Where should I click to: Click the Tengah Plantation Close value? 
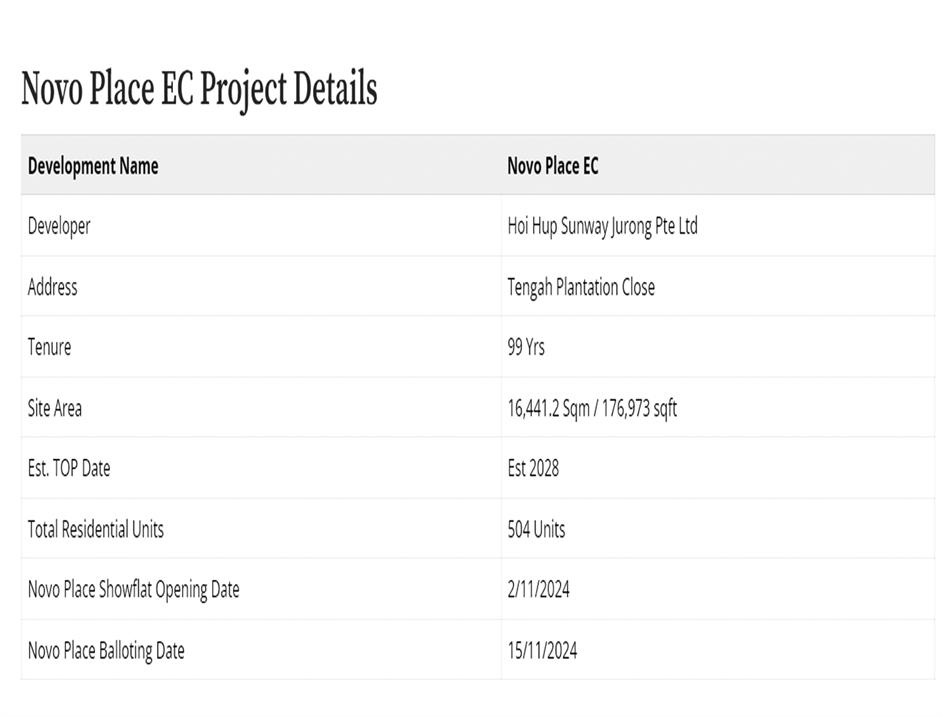(x=581, y=287)
